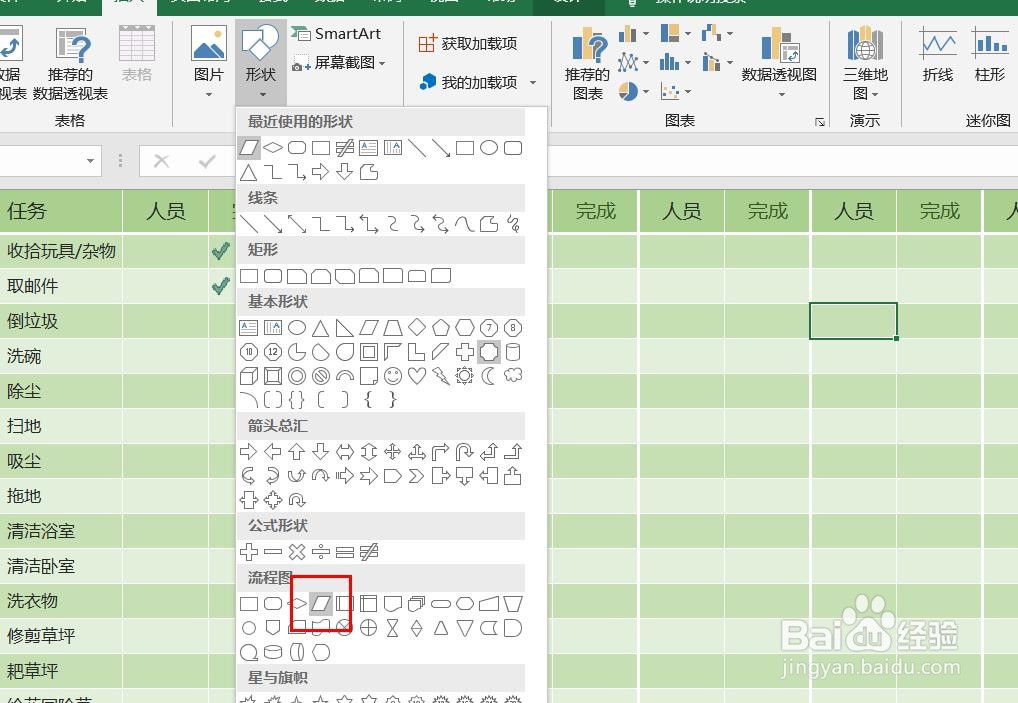Select the cube shape in basic shapes
The width and height of the screenshot is (1018, 703).
249,376
